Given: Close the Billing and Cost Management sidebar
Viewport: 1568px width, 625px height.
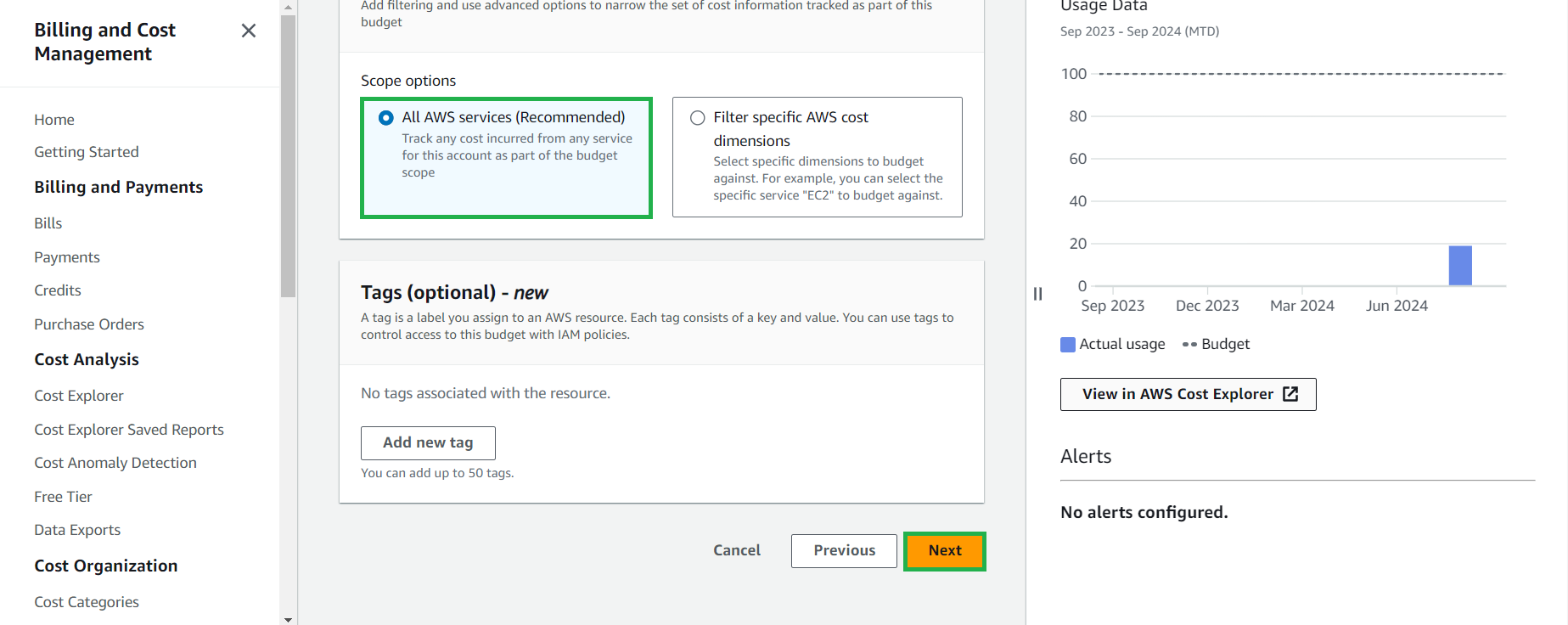Looking at the screenshot, I should click(x=248, y=31).
